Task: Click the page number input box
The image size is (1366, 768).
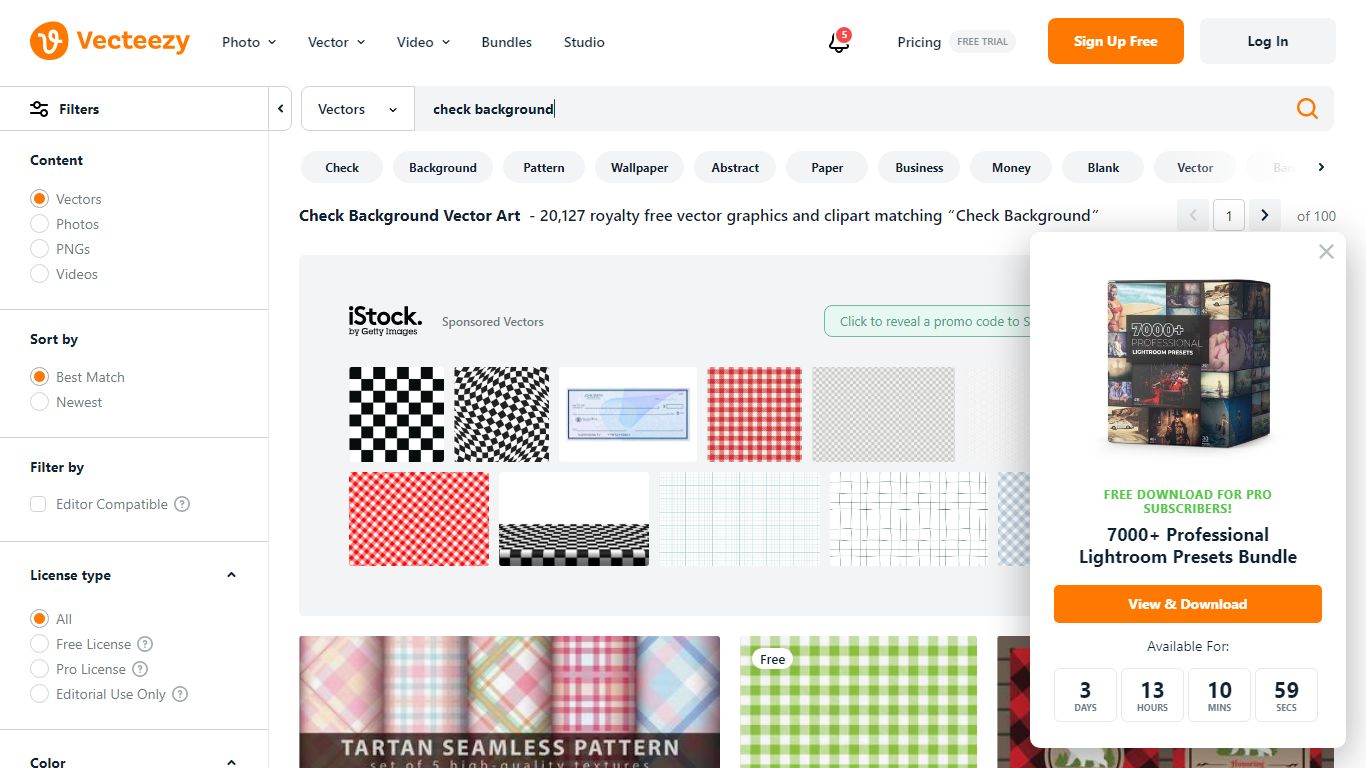Action: tap(1229, 215)
